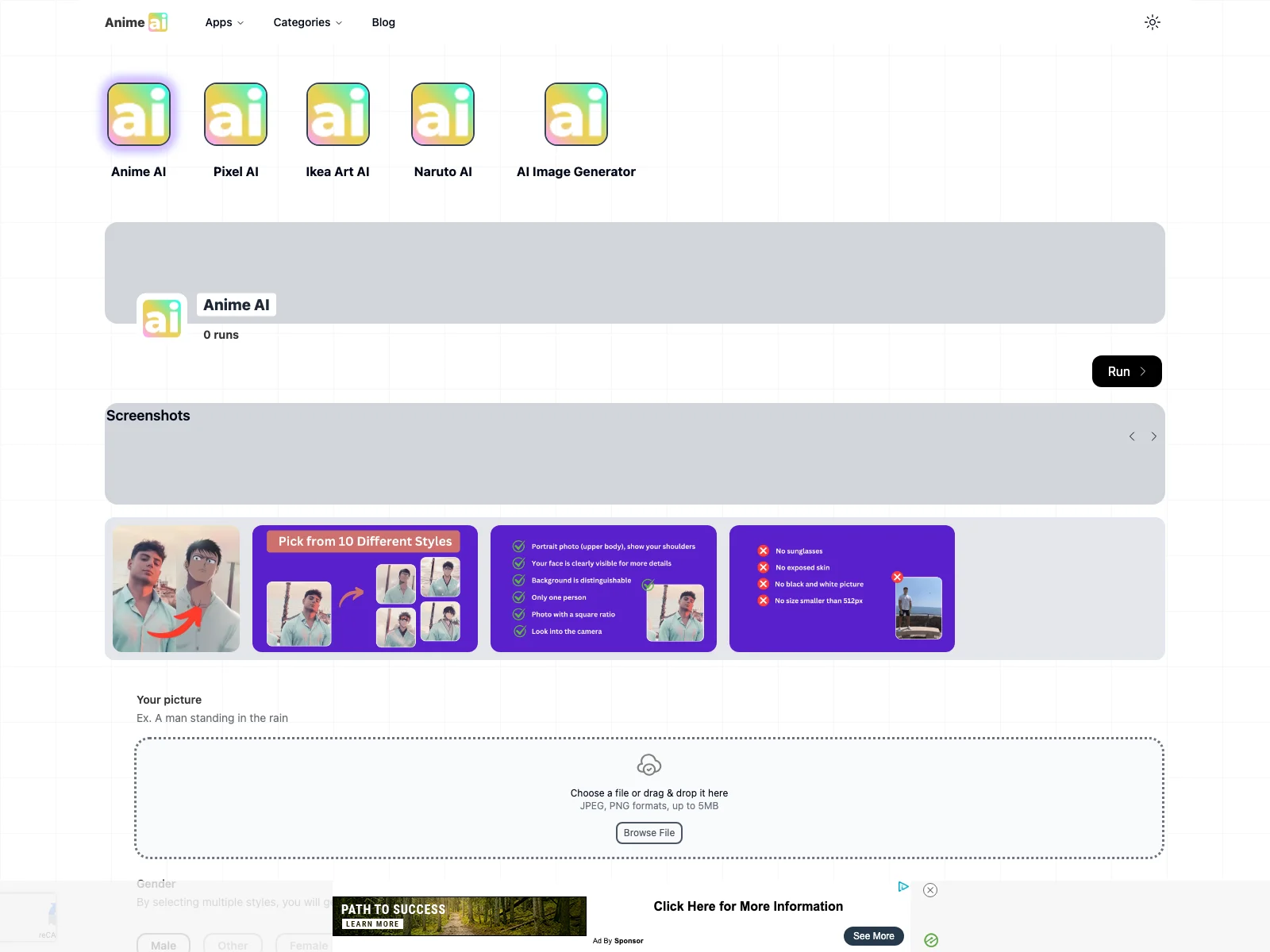The width and height of the screenshot is (1270, 952).
Task: Click the Screenshots heading
Action: point(148,416)
